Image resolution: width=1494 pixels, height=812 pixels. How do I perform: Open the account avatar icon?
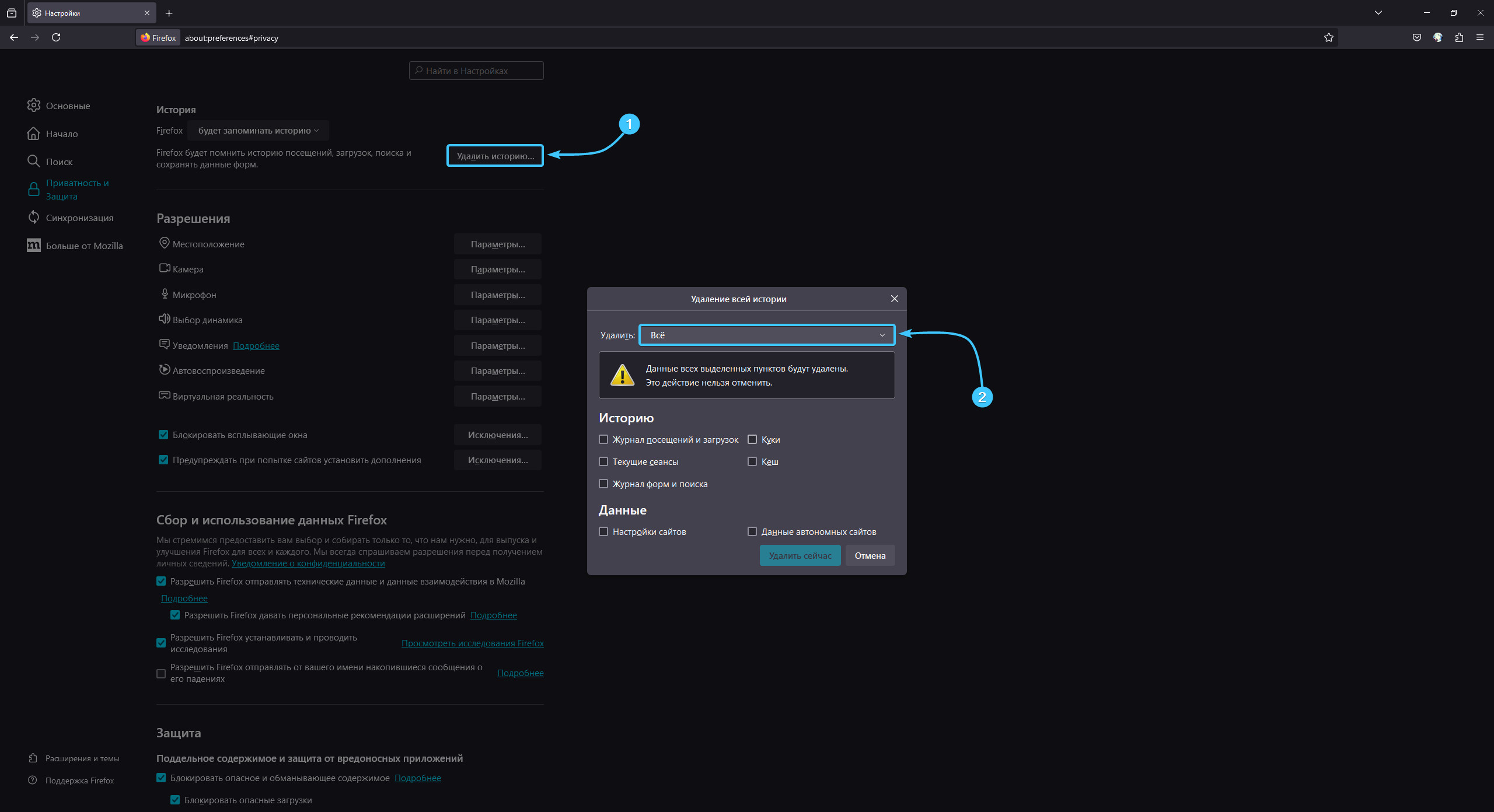[x=1438, y=37]
